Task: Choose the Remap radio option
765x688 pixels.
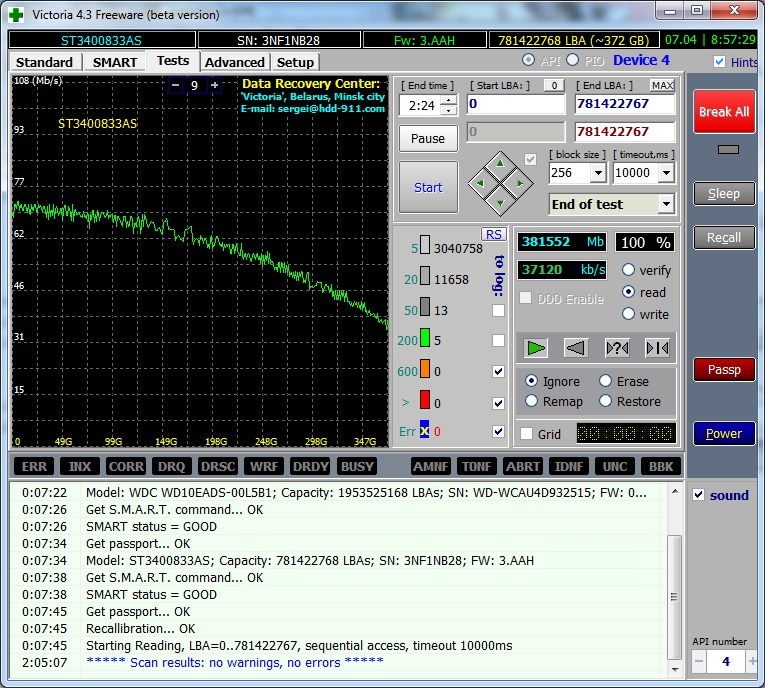Action: click(532, 401)
